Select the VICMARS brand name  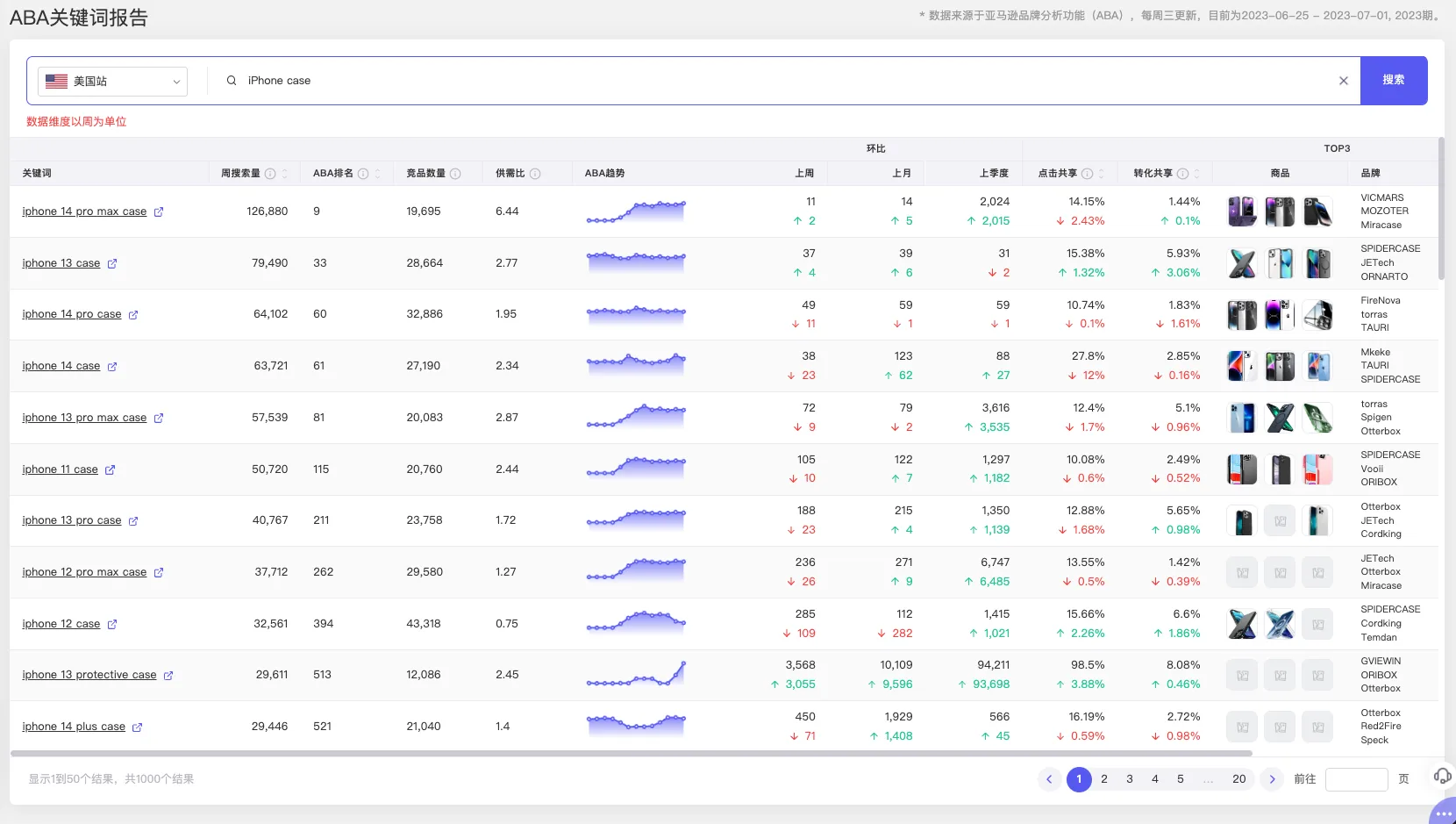point(1382,197)
